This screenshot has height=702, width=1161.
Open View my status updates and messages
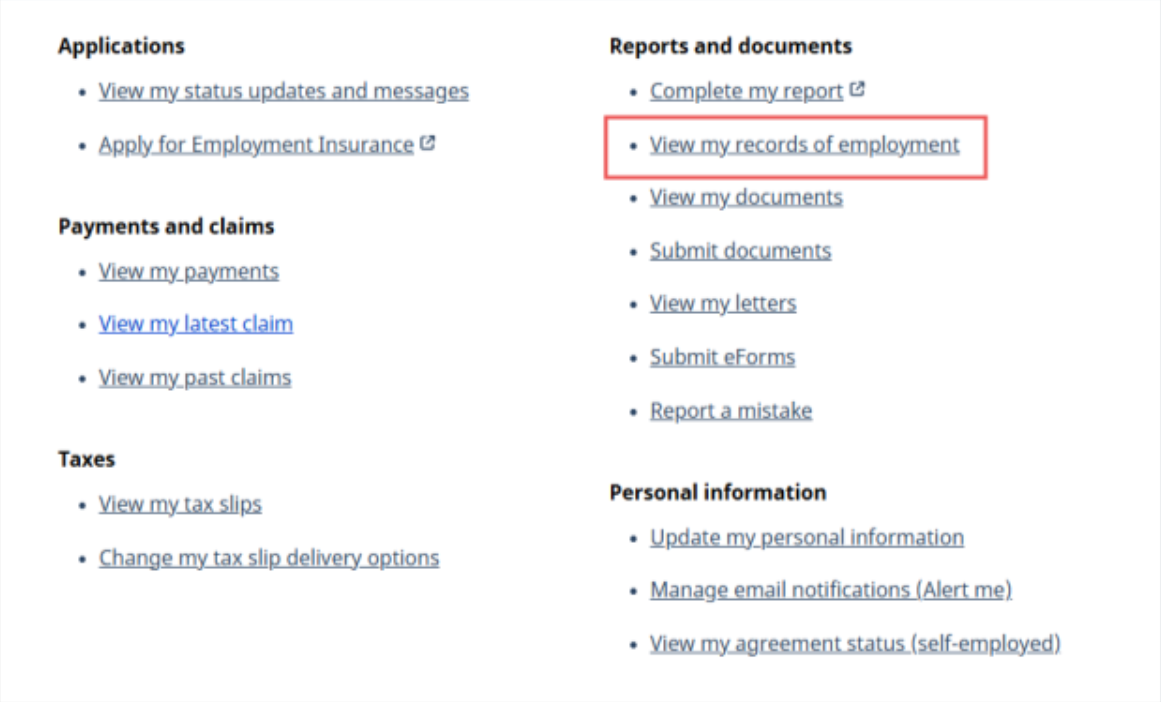pyautogui.click(x=283, y=92)
